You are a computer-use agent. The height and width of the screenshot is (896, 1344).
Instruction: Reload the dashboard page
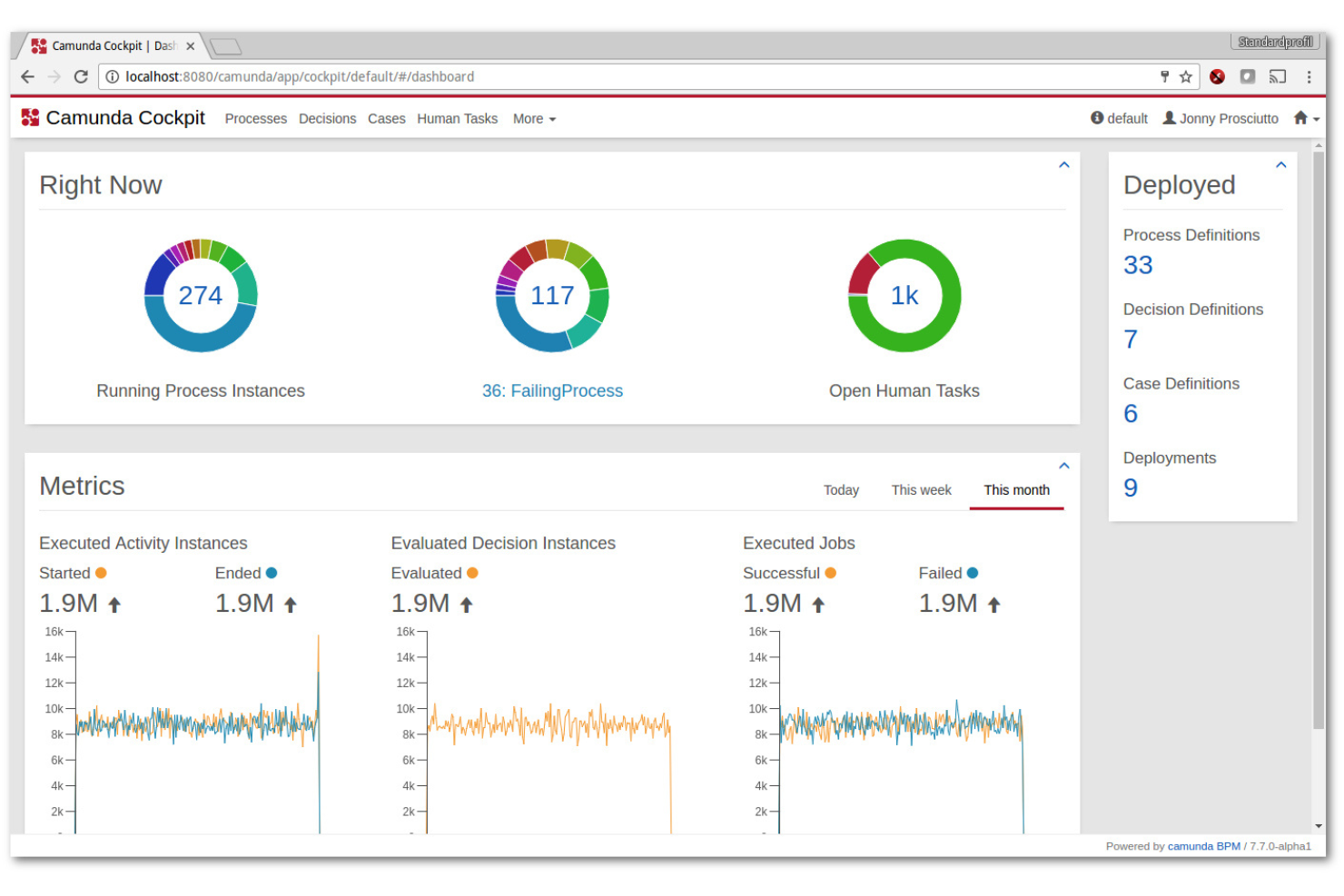[x=81, y=77]
